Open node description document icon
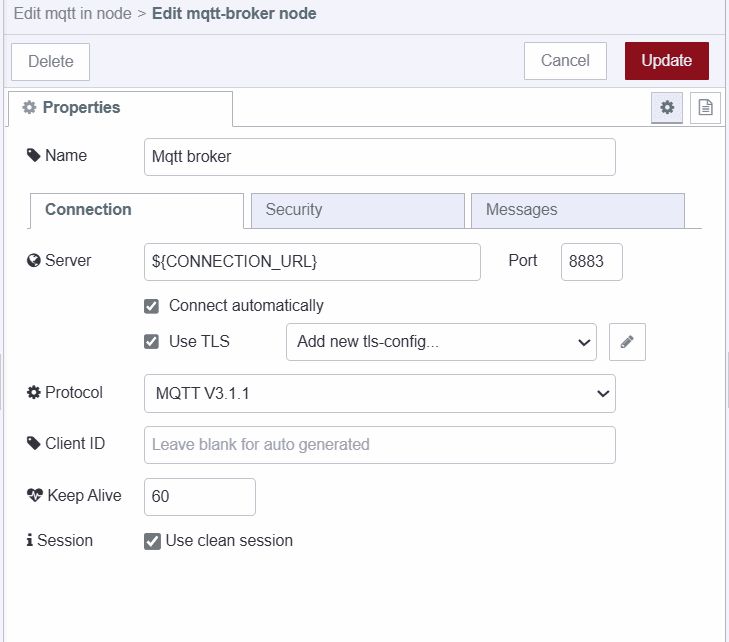 [705, 107]
